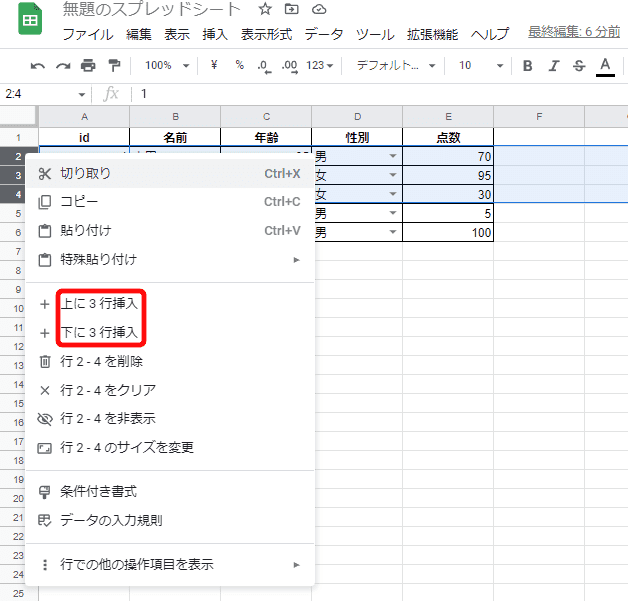Click header cell 名前
The image size is (628, 601).
coord(175,137)
